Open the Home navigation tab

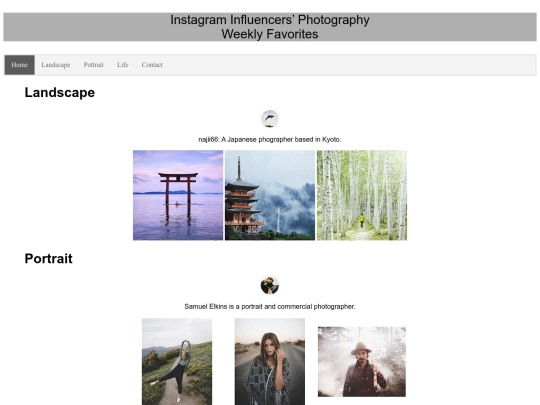click(20, 65)
